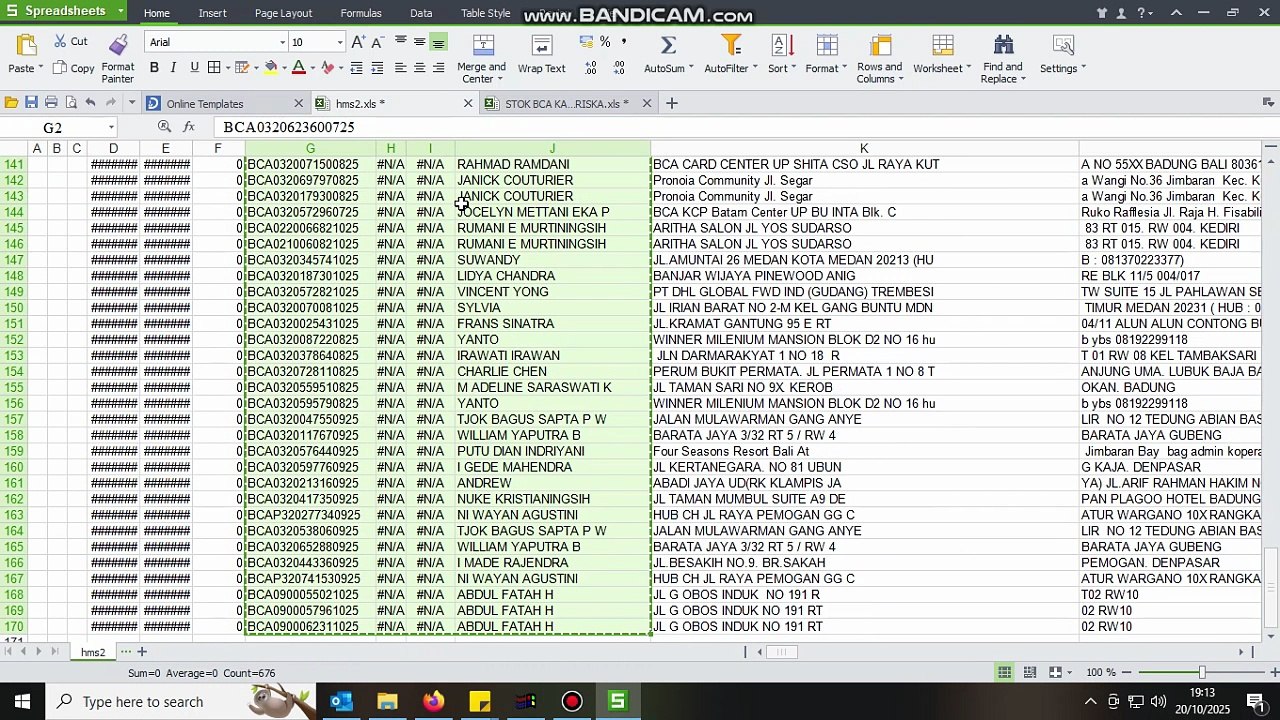Apply the yellow fill color bucket
The width and height of the screenshot is (1280, 720).
(x=270, y=68)
